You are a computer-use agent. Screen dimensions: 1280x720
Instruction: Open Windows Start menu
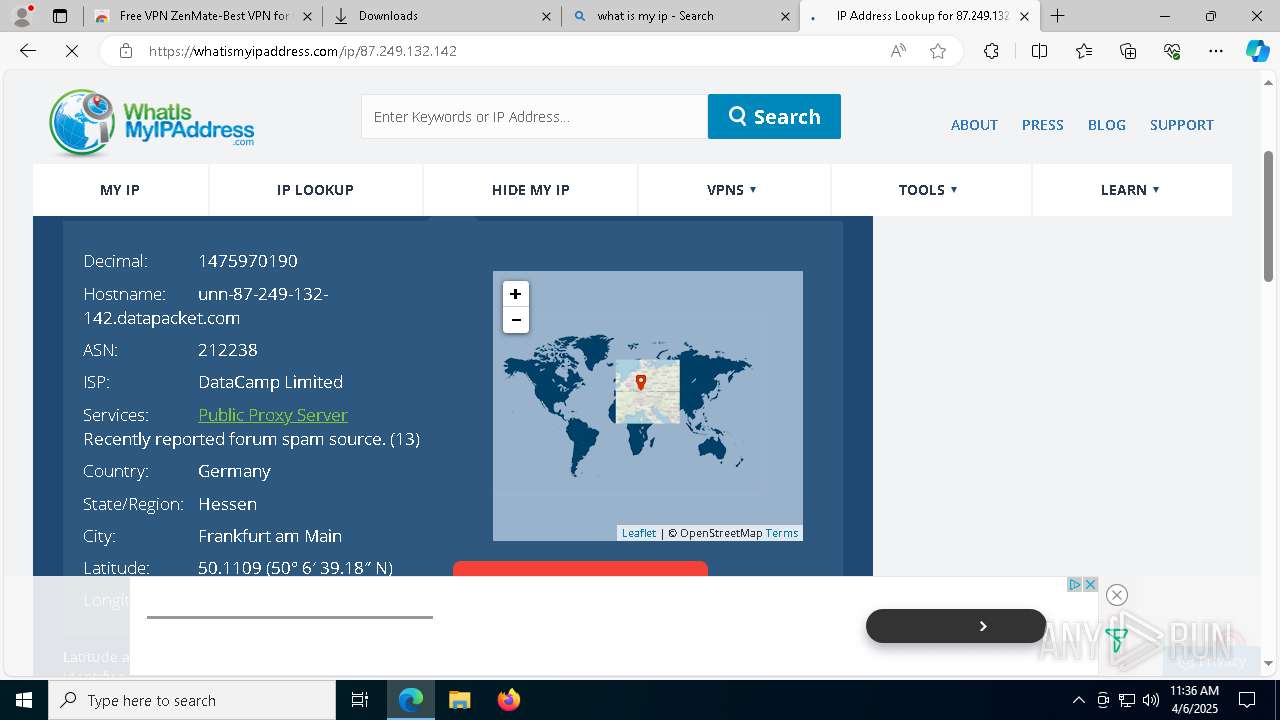(x=24, y=700)
